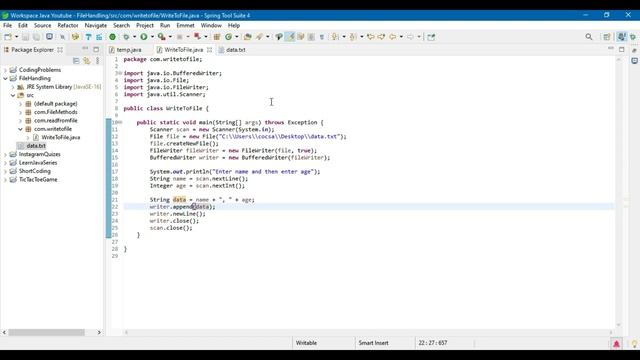The image size is (640, 360).
Task: Click the Last Edit Location arrow icon
Action: 370,37
